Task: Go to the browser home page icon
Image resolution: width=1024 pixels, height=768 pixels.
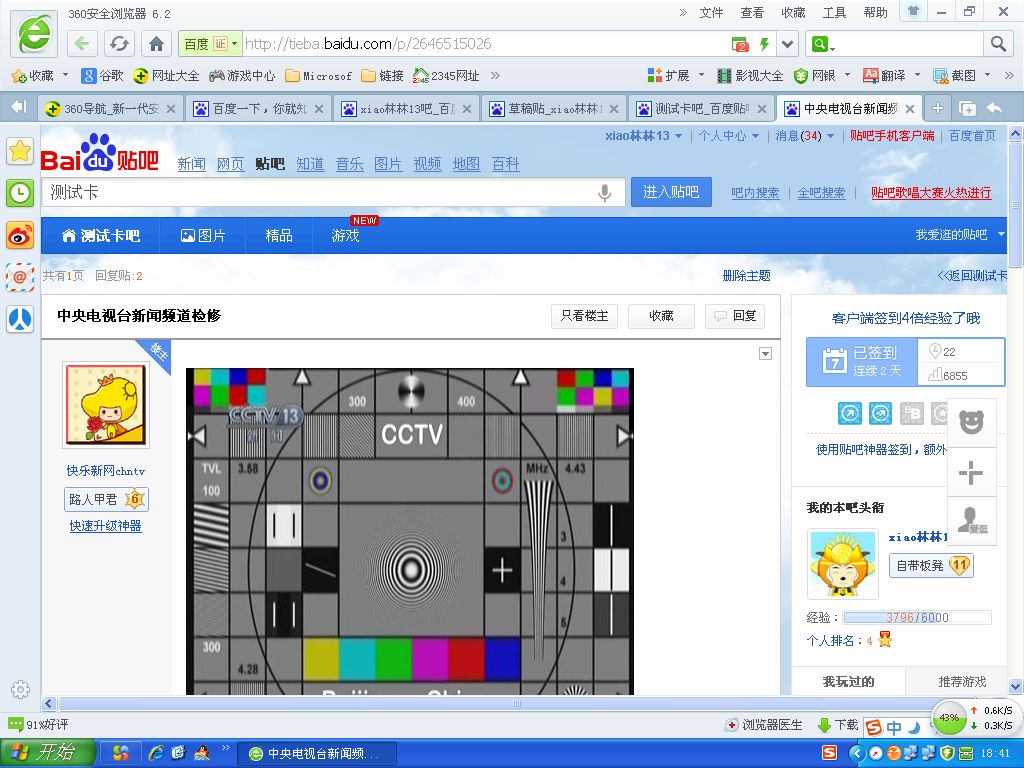Action: coord(156,44)
